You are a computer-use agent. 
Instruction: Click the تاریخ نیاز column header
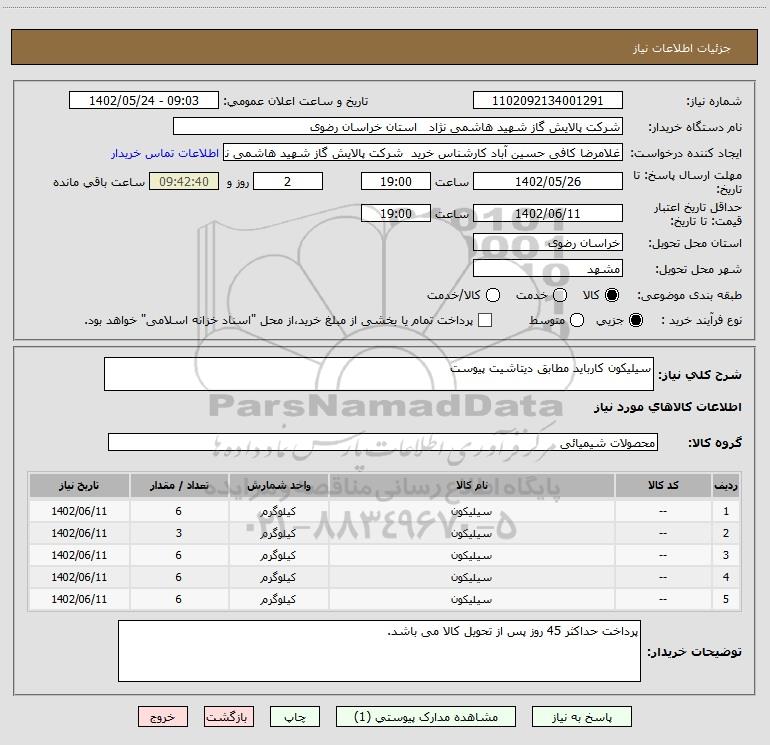pyautogui.click(x=79, y=486)
